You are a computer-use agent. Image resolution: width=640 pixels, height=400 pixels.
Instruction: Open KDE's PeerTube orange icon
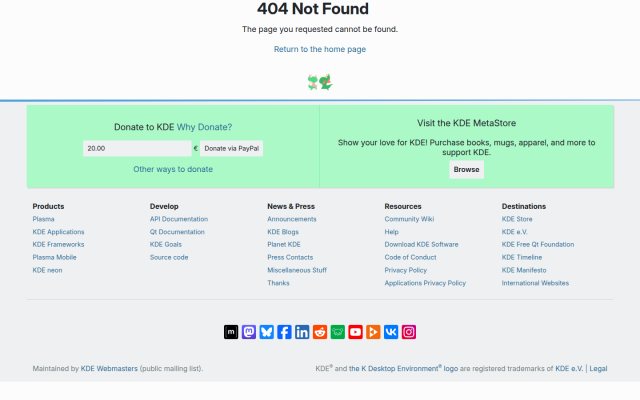tap(373, 332)
